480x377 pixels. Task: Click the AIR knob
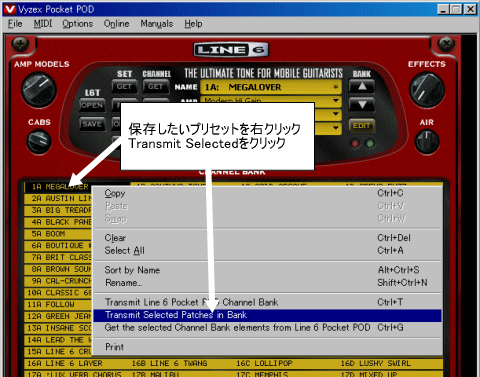tap(427, 142)
